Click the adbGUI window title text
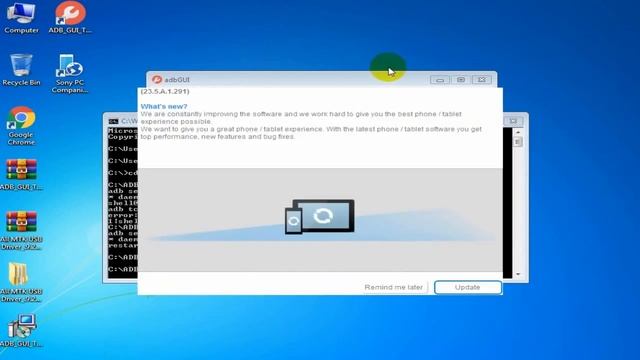This screenshot has width=640, height=360. [x=177, y=80]
